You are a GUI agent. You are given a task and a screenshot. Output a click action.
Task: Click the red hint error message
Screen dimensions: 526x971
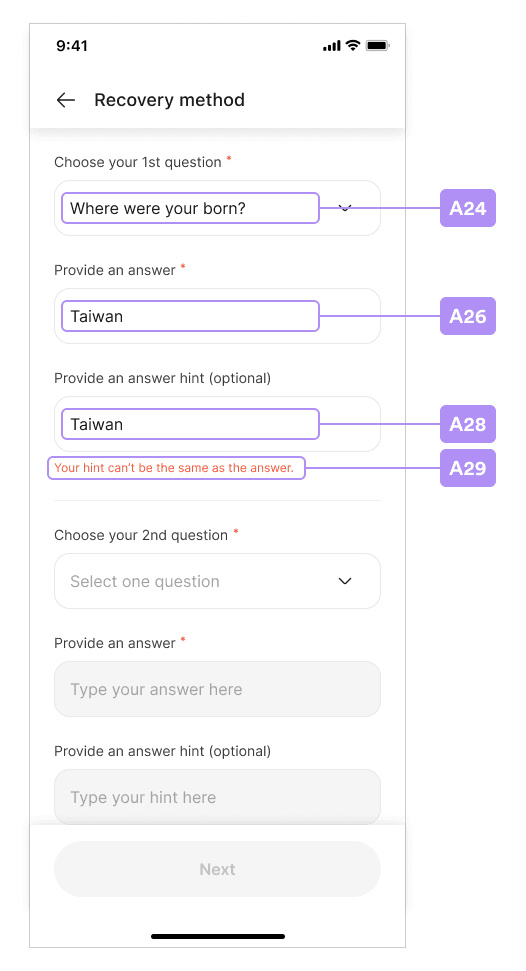pos(174,468)
